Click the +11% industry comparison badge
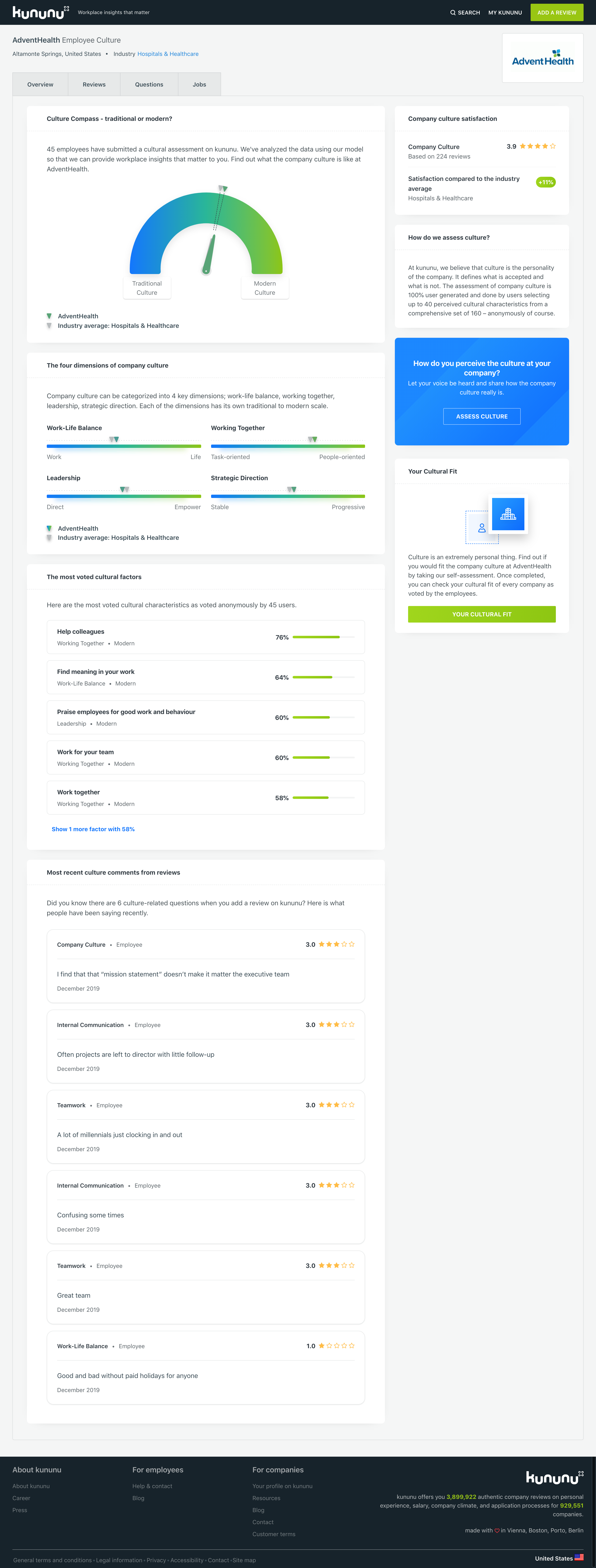The image size is (596, 1568). [x=546, y=182]
